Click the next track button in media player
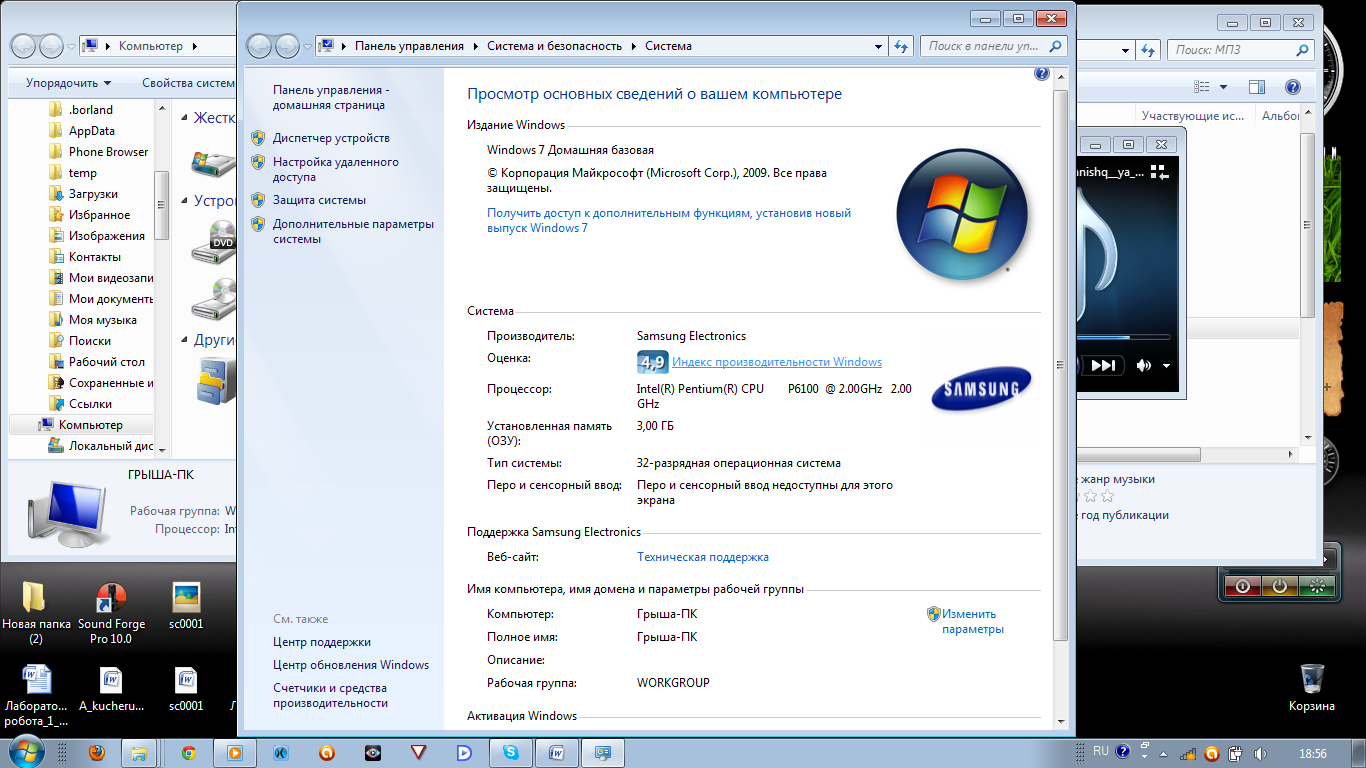 1103,365
